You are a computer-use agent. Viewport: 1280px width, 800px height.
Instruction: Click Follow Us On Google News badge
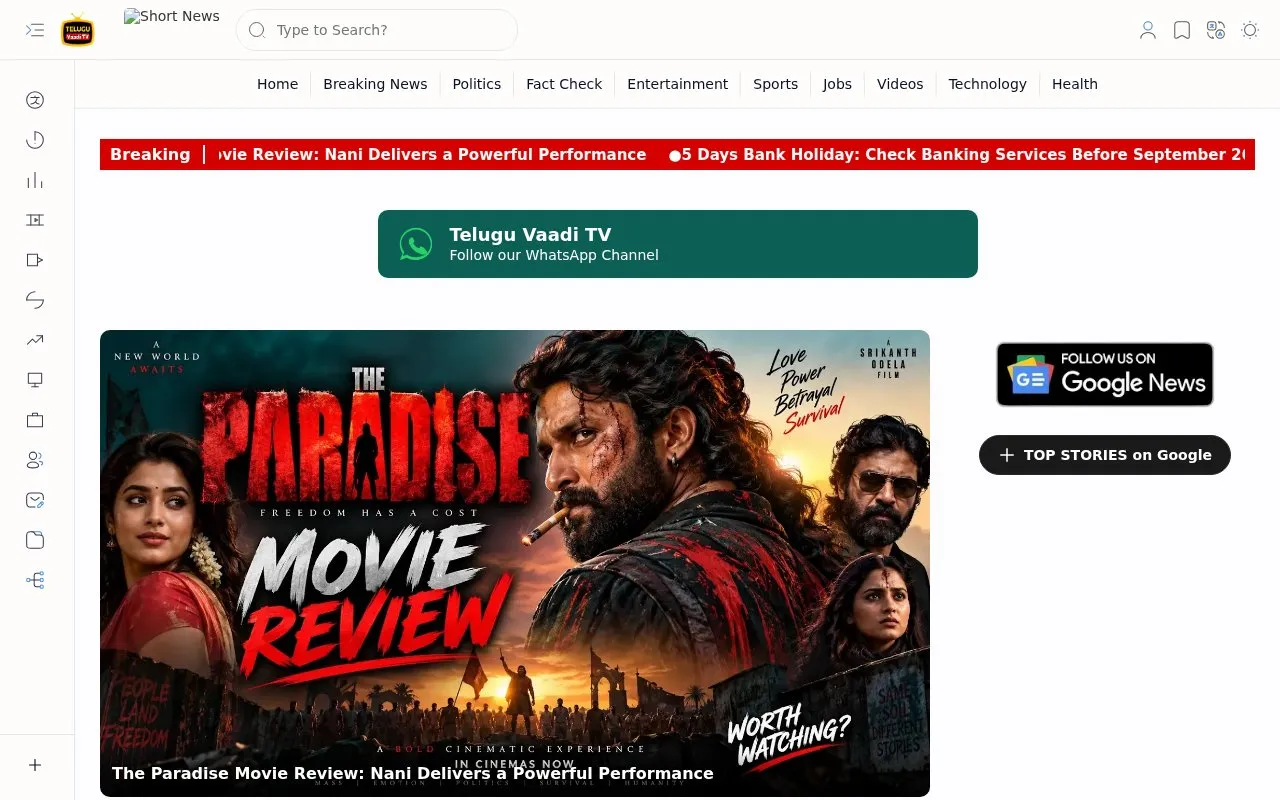[x=1105, y=374]
